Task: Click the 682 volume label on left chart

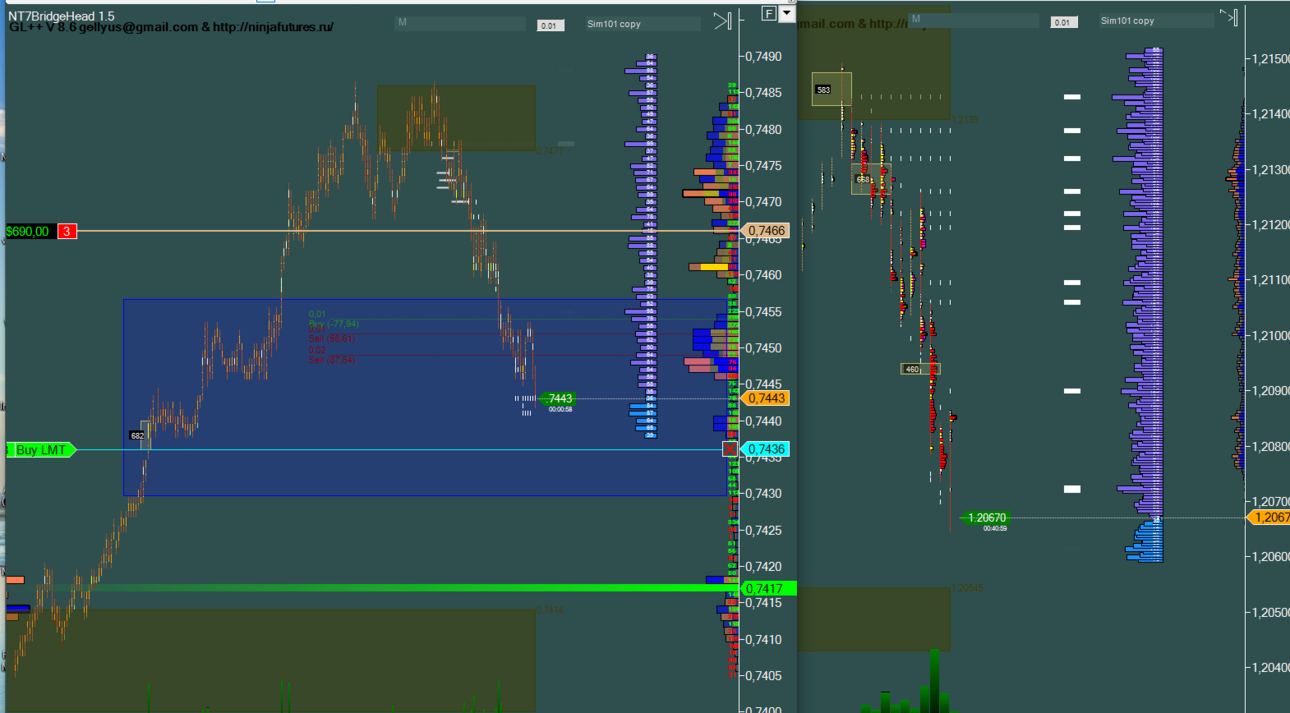Action: tap(137, 435)
